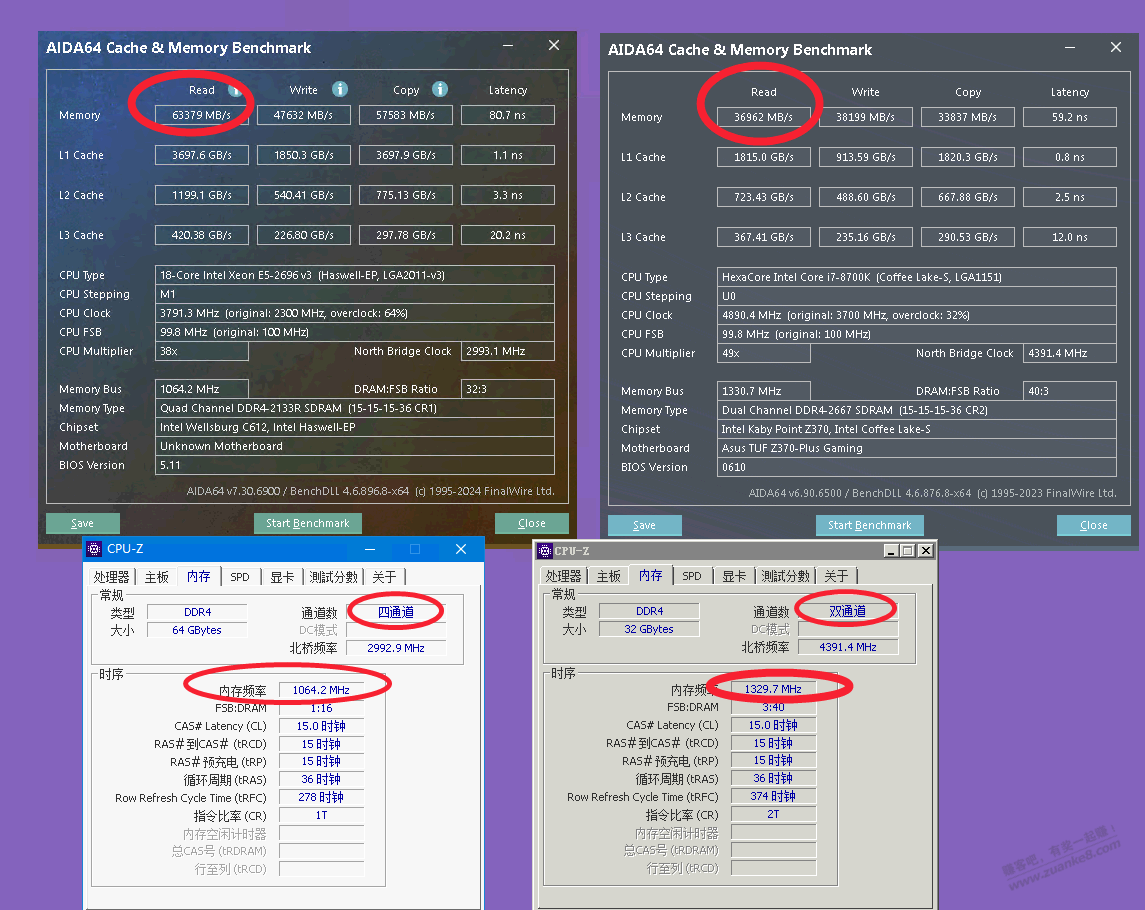Image resolution: width=1145 pixels, height=910 pixels.
Task: Click the Close button in i7-8700K AIDA64 window
Action: click(x=1094, y=525)
